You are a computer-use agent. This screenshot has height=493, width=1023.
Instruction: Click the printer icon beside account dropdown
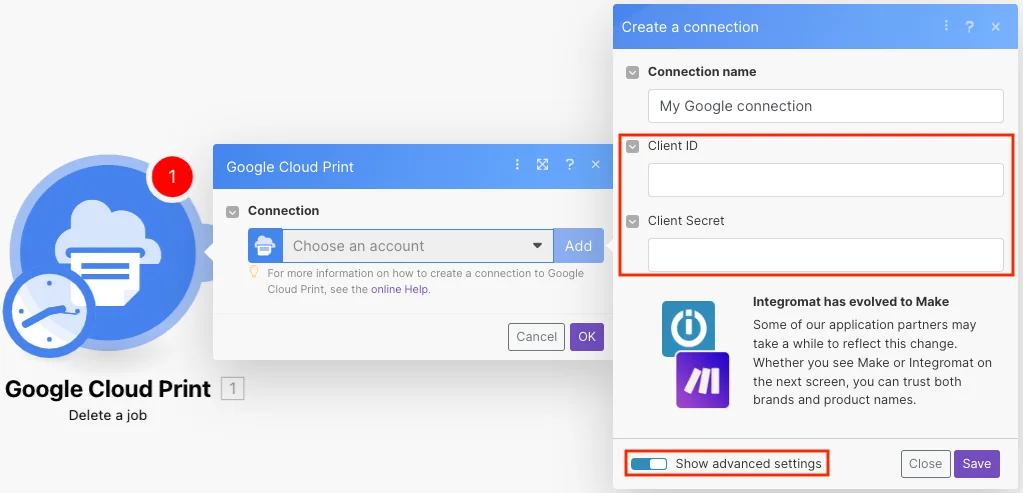pyautogui.click(x=265, y=246)
